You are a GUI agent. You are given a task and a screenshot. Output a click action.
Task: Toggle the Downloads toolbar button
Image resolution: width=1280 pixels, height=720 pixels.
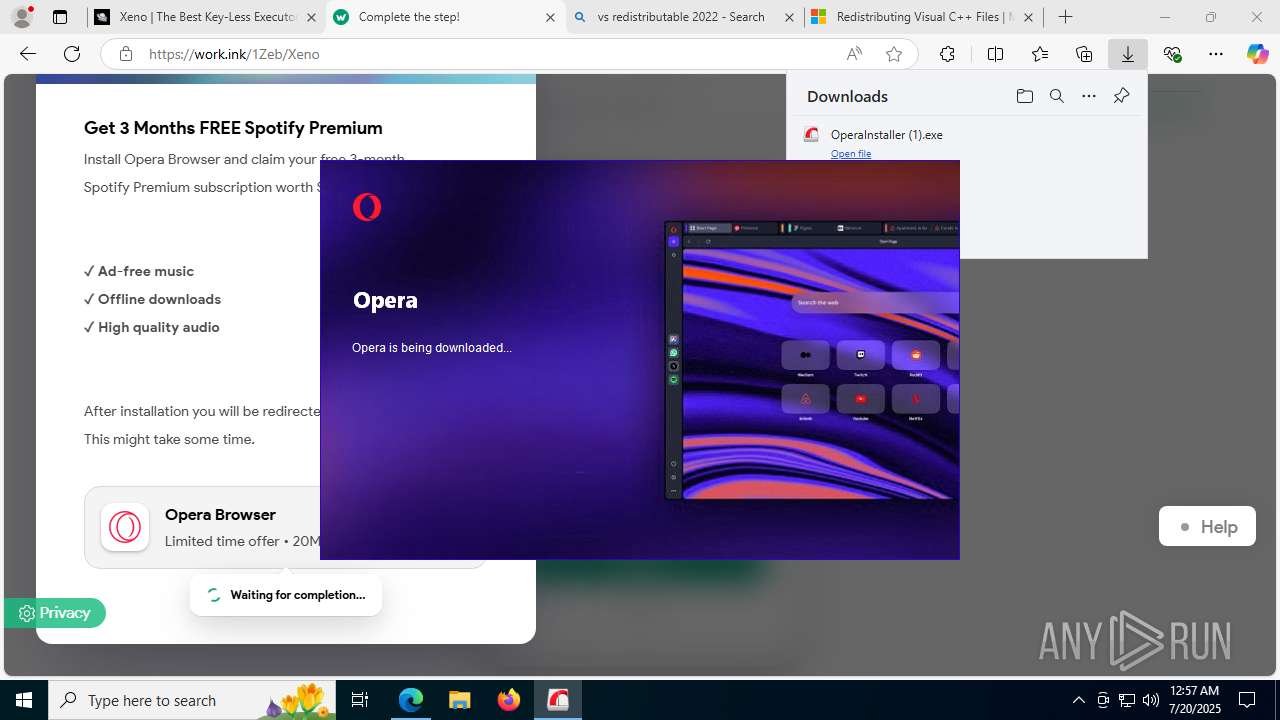[1127, 54]
